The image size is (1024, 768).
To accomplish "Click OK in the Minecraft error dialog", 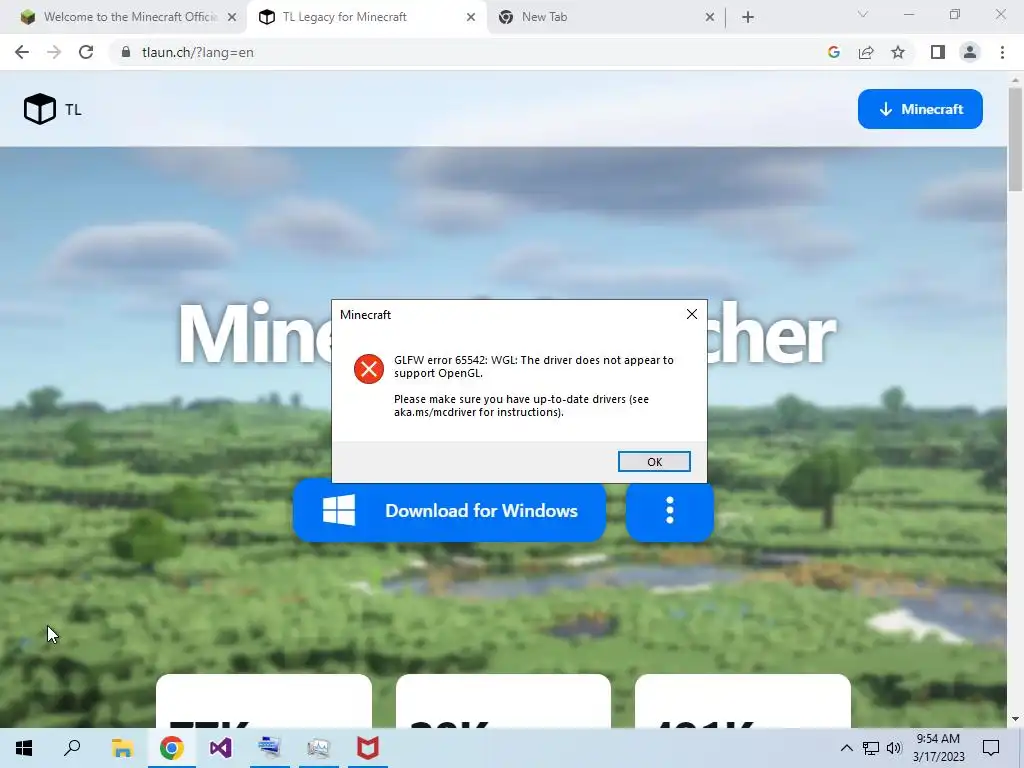I will [x=654, y=462].
